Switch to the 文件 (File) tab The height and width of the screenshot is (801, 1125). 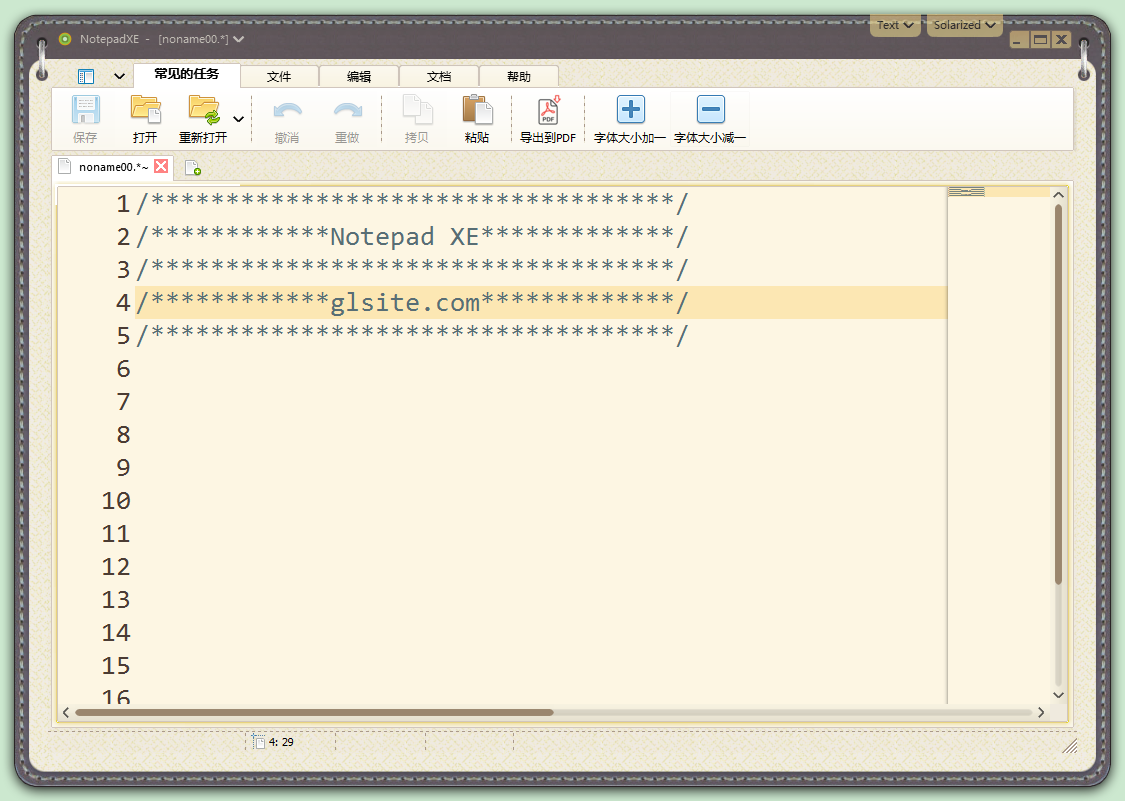(x=279, y=76)
